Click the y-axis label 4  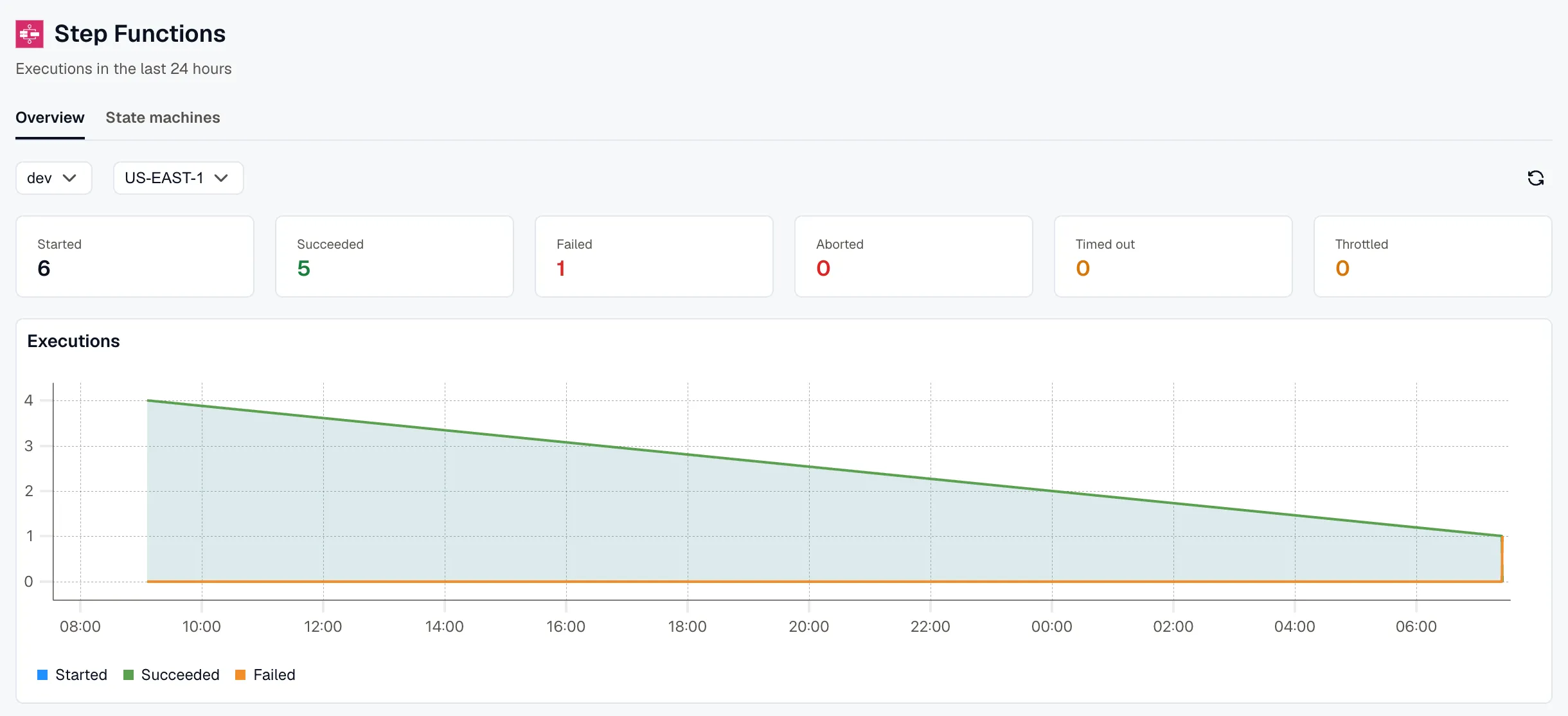tap(28, 400)
